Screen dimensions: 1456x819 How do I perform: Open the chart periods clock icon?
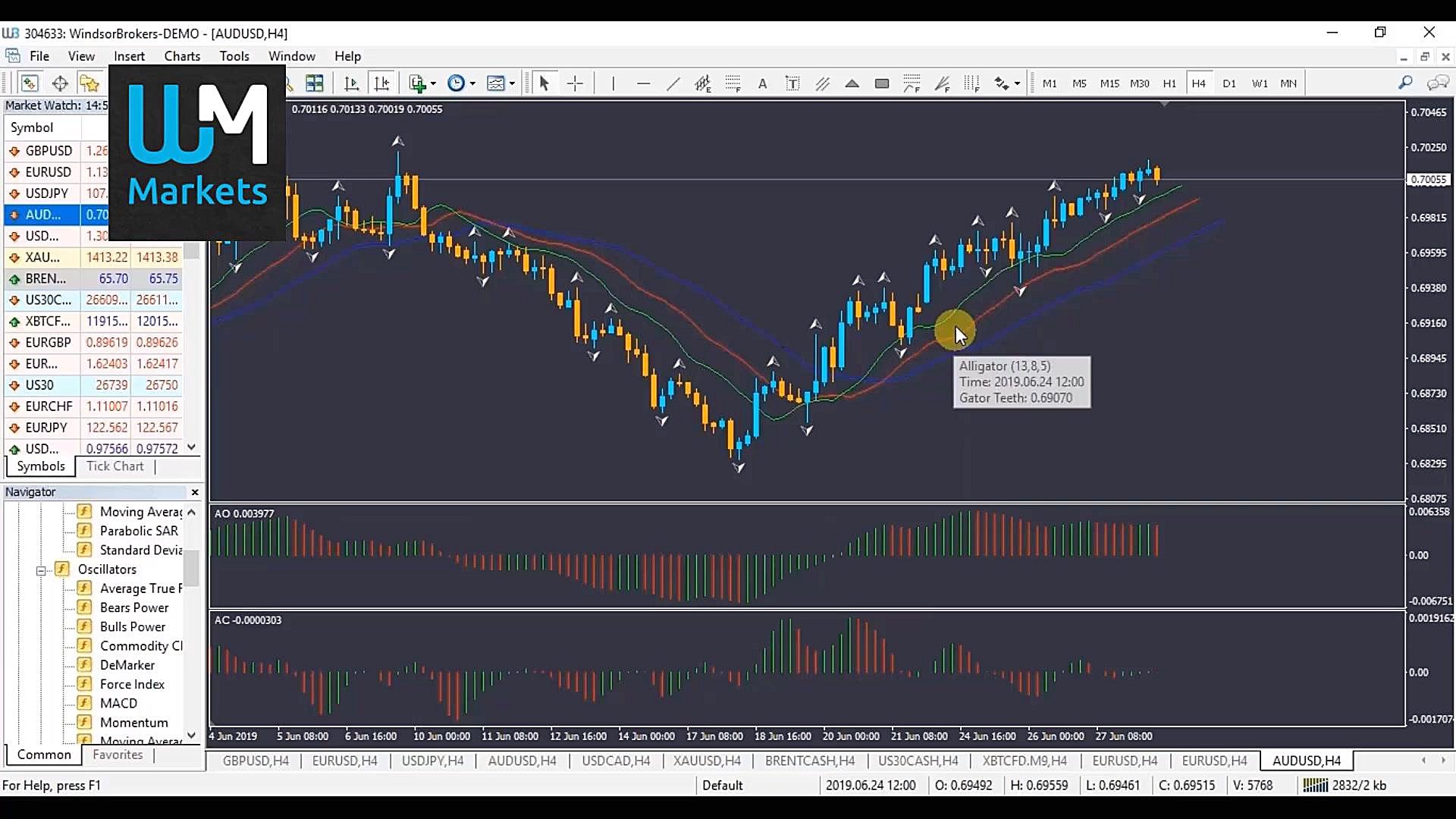pyautogui.click(x=456, y=83)
